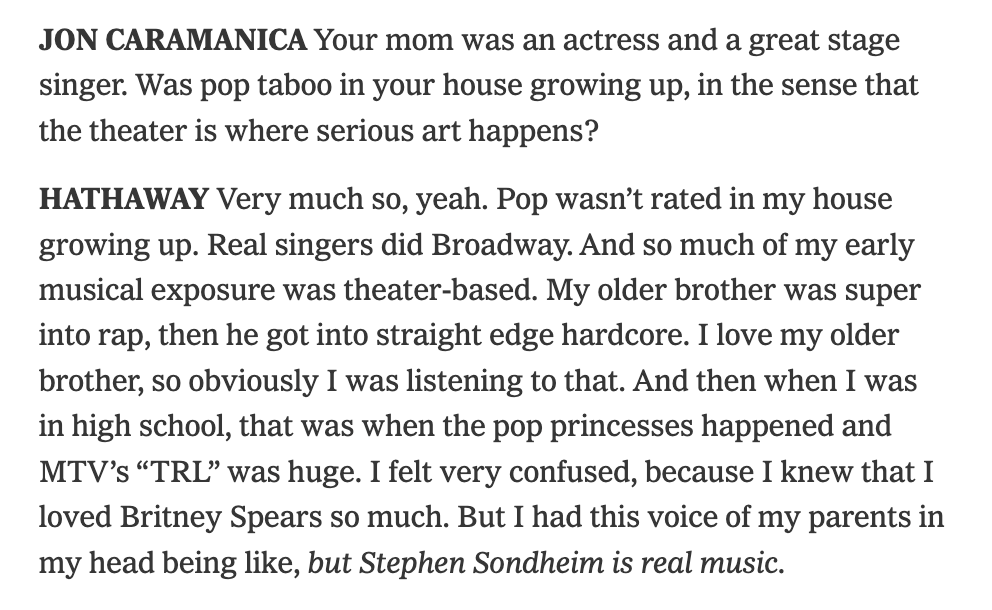Click the bold HATHAWAY speaker label

click(x=124, y=199)
